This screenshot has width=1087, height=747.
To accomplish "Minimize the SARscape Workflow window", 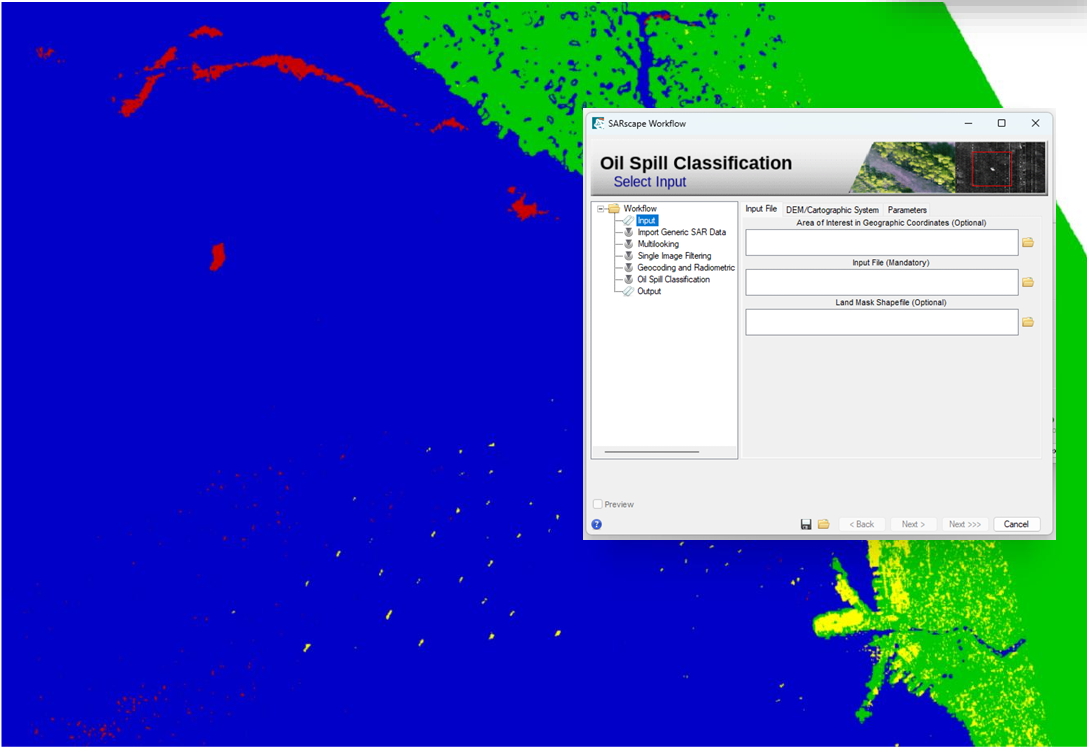I will click(x=968, y=123).
